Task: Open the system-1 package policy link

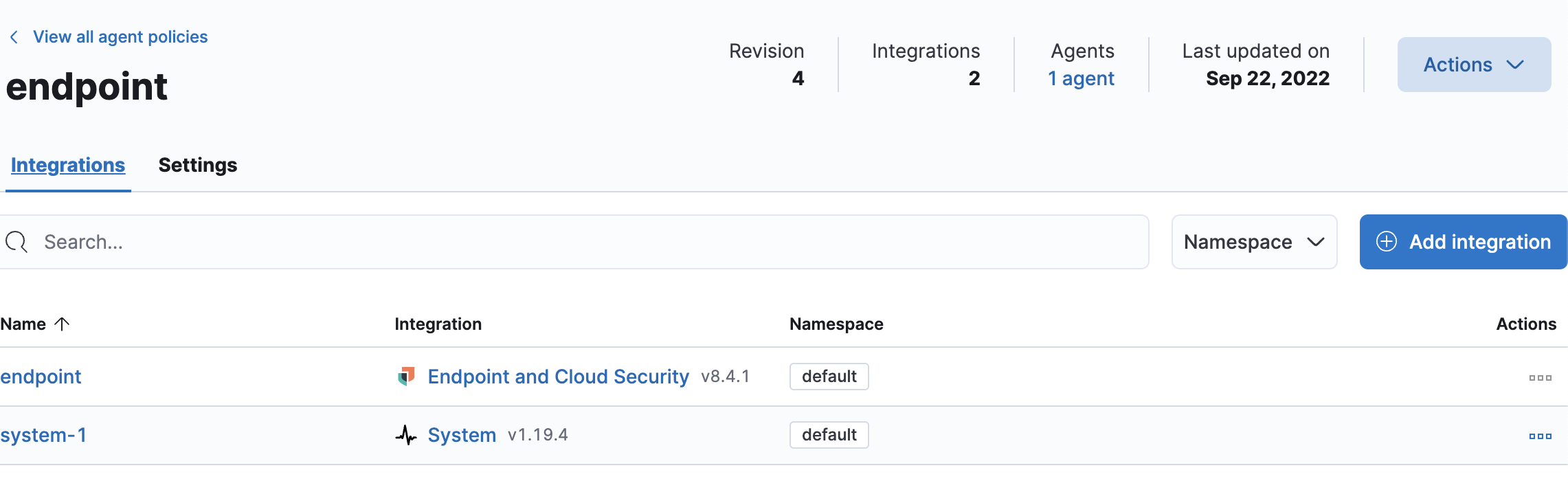Action: point(43,435)
